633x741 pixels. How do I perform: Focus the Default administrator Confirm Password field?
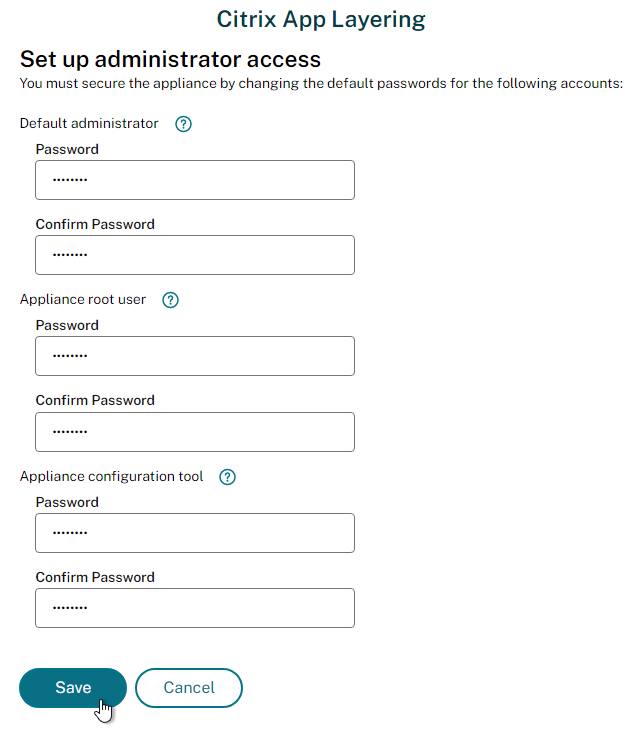tap(195, 255)
